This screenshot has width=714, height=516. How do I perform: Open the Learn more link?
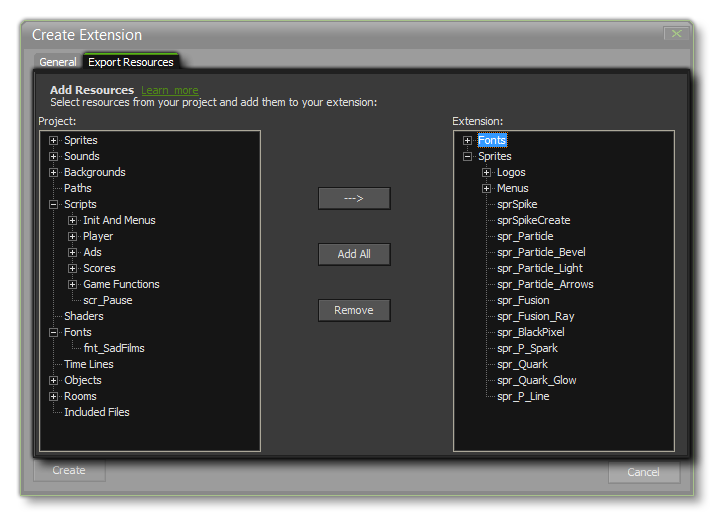tap(169, 91)
